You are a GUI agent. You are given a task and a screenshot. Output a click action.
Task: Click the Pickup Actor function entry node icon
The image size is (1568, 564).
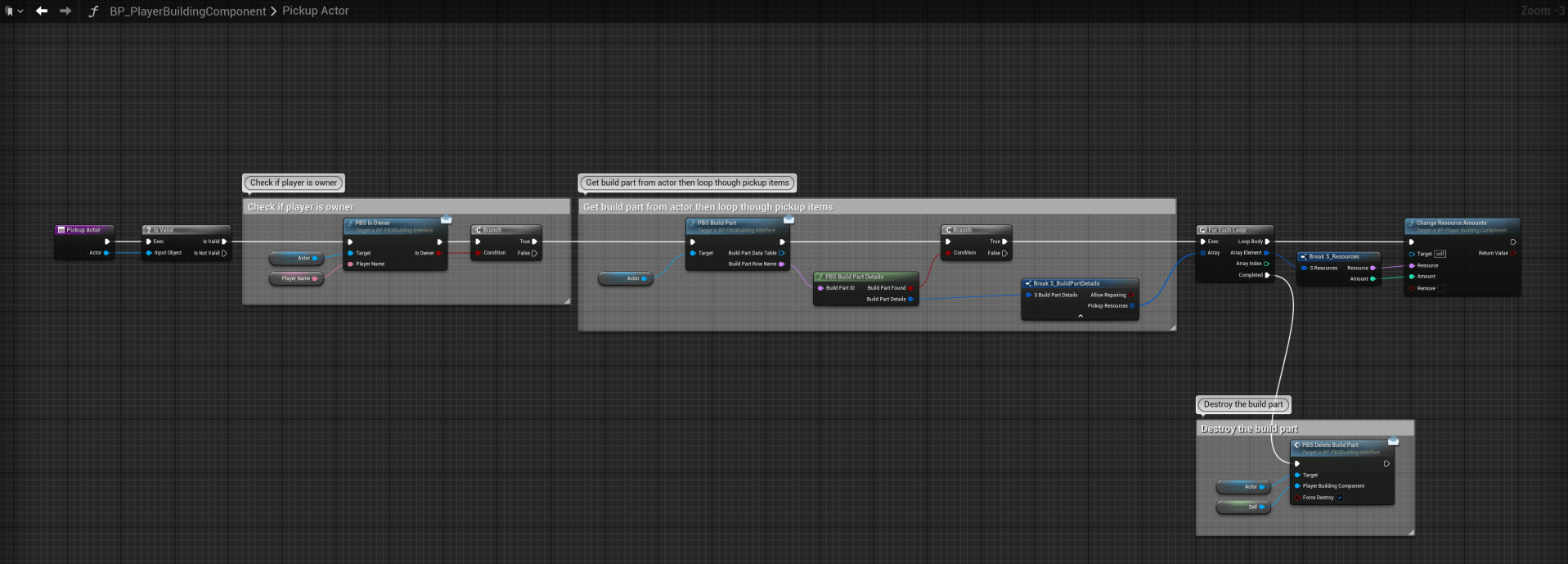point(61,230)
